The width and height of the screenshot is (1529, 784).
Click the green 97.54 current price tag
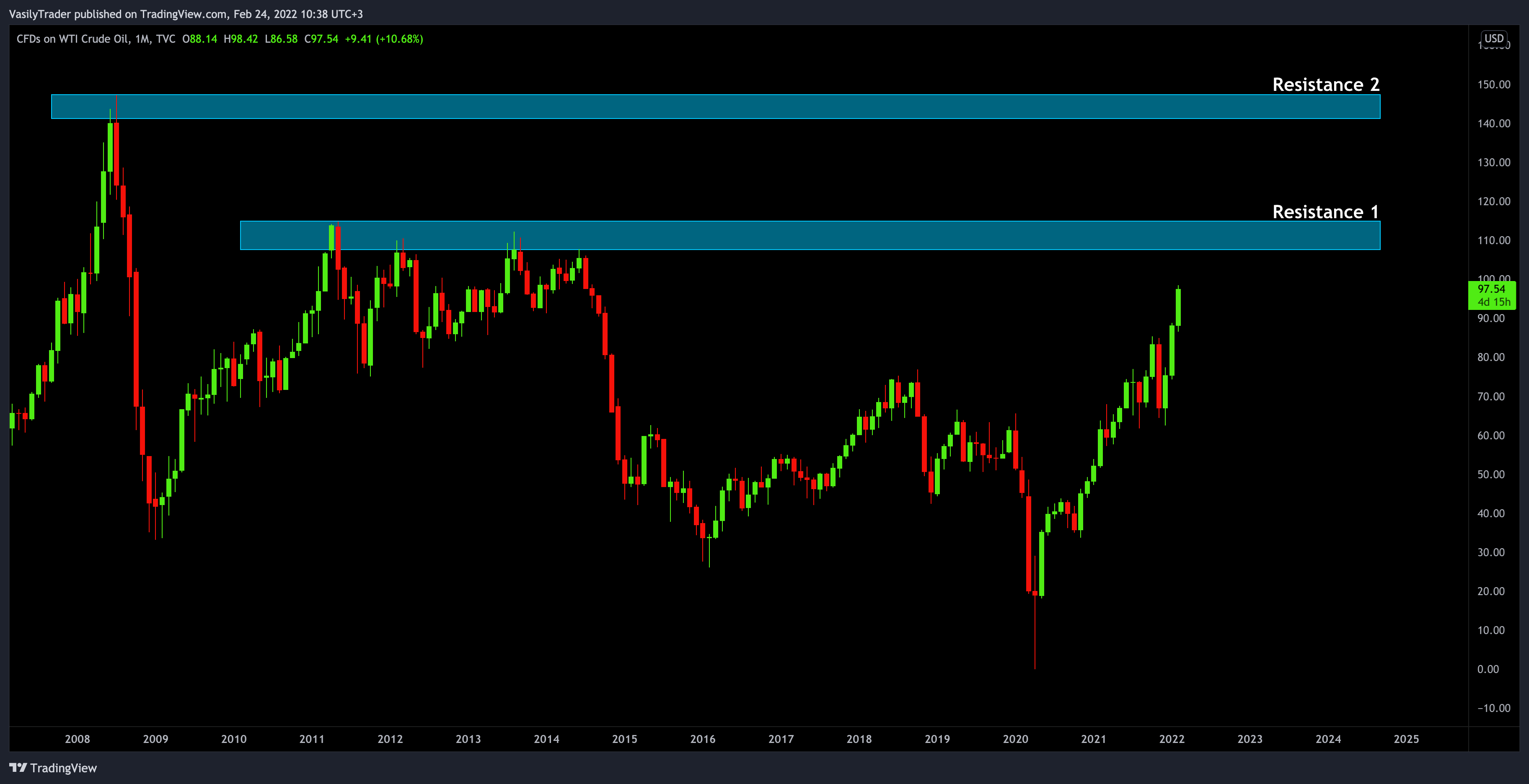click(x=1492, y=295)
